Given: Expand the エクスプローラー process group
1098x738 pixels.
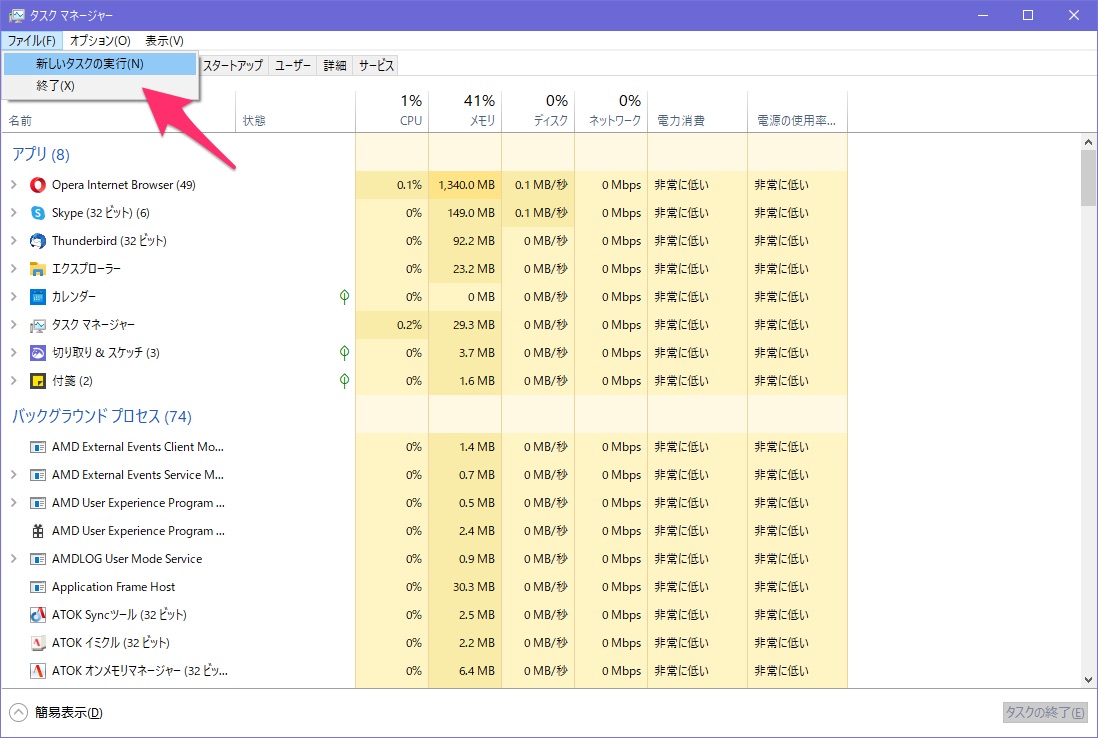Looking at the screenshot, I should [13, 268].
